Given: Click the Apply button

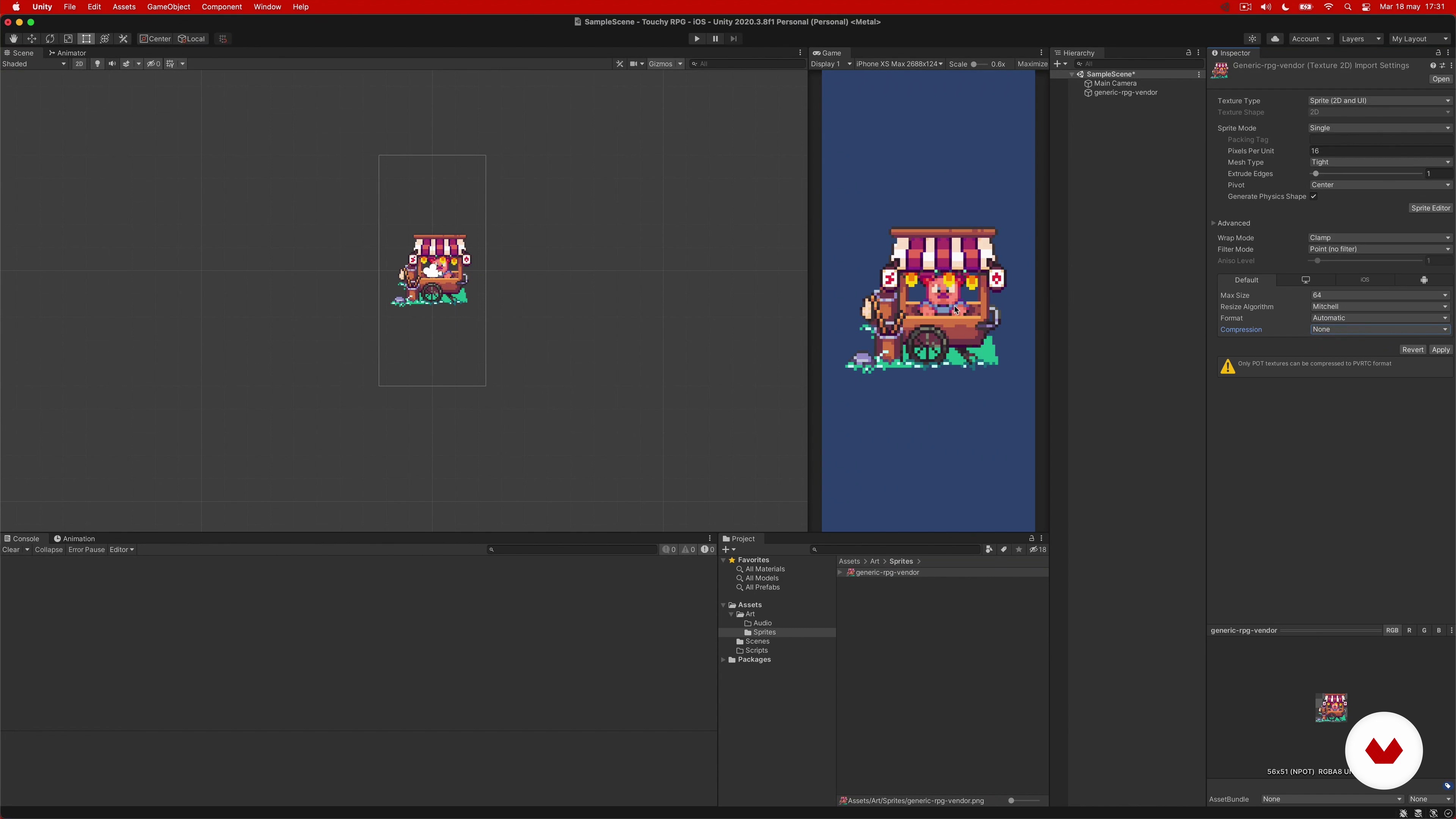Looking at the screenshot, I should (x=1440, y=350).
